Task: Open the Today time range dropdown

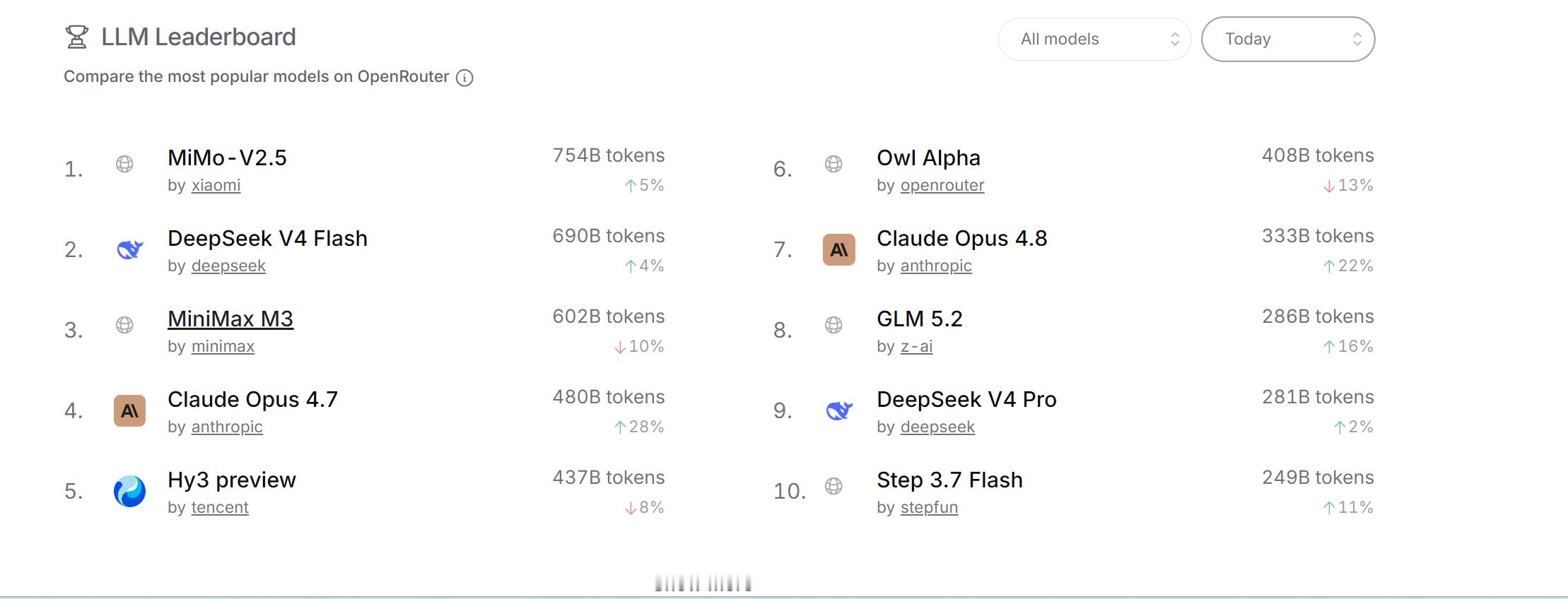Action: [x=1288, y=39]
